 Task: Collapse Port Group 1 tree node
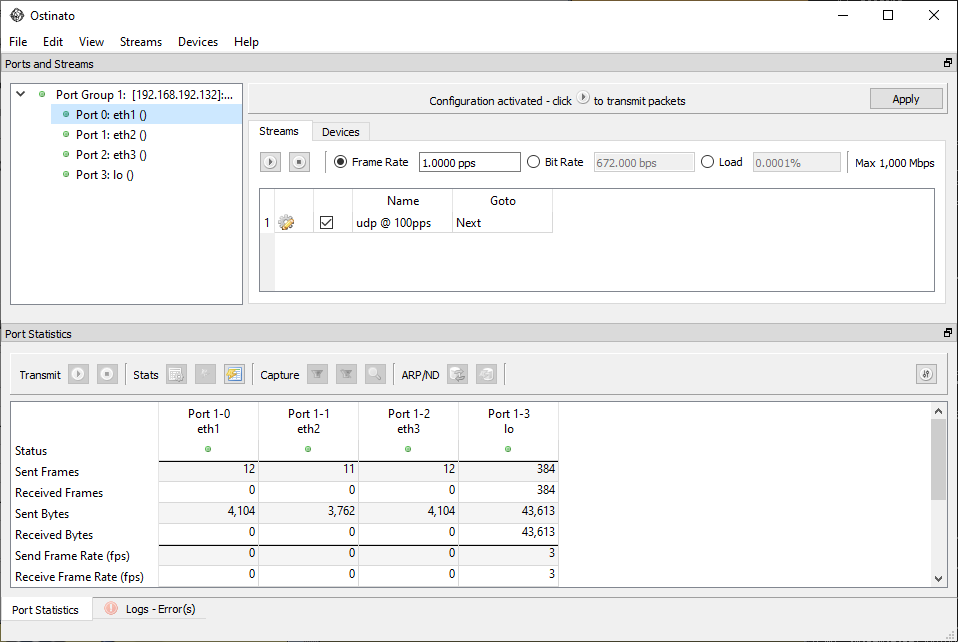(21, 95)
